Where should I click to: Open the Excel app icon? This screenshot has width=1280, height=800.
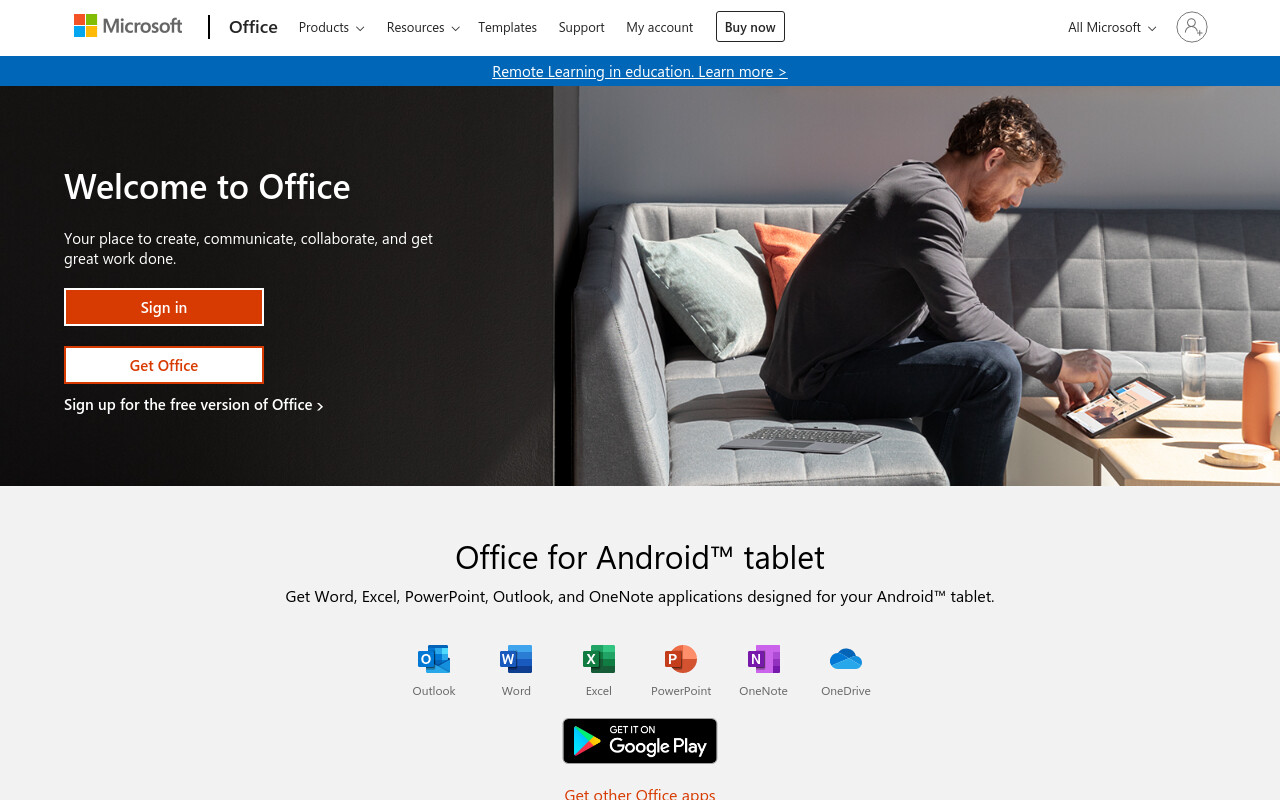click(599, 659)
